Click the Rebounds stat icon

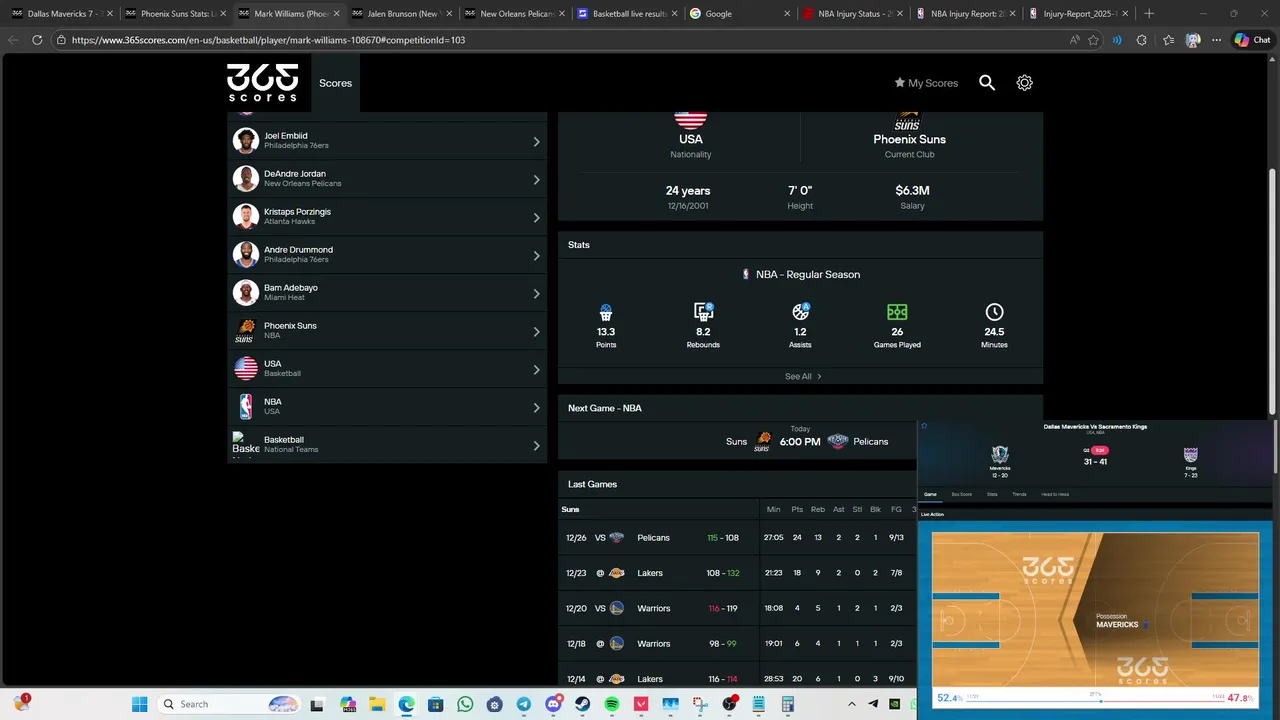pyautogui.click(x=703, y=312)
